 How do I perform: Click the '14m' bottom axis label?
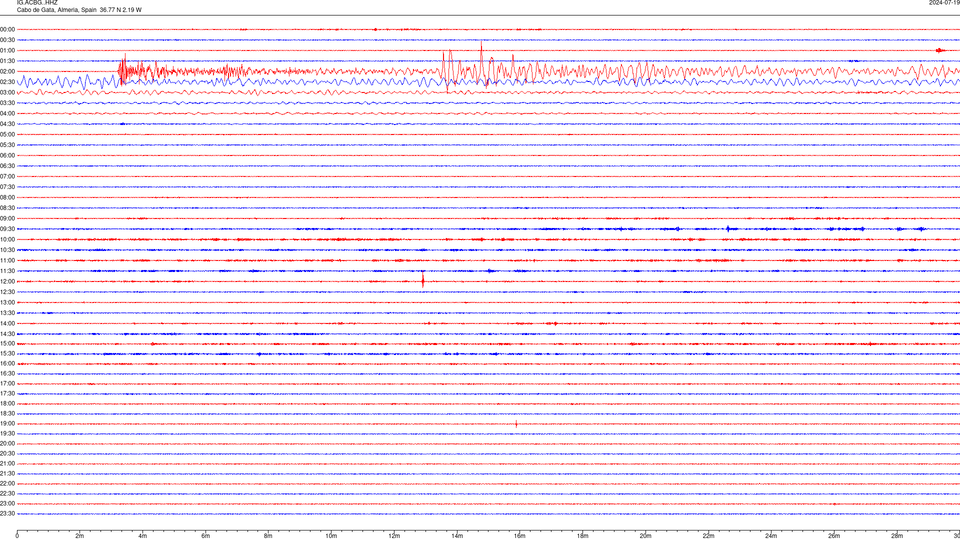point(457,536)
